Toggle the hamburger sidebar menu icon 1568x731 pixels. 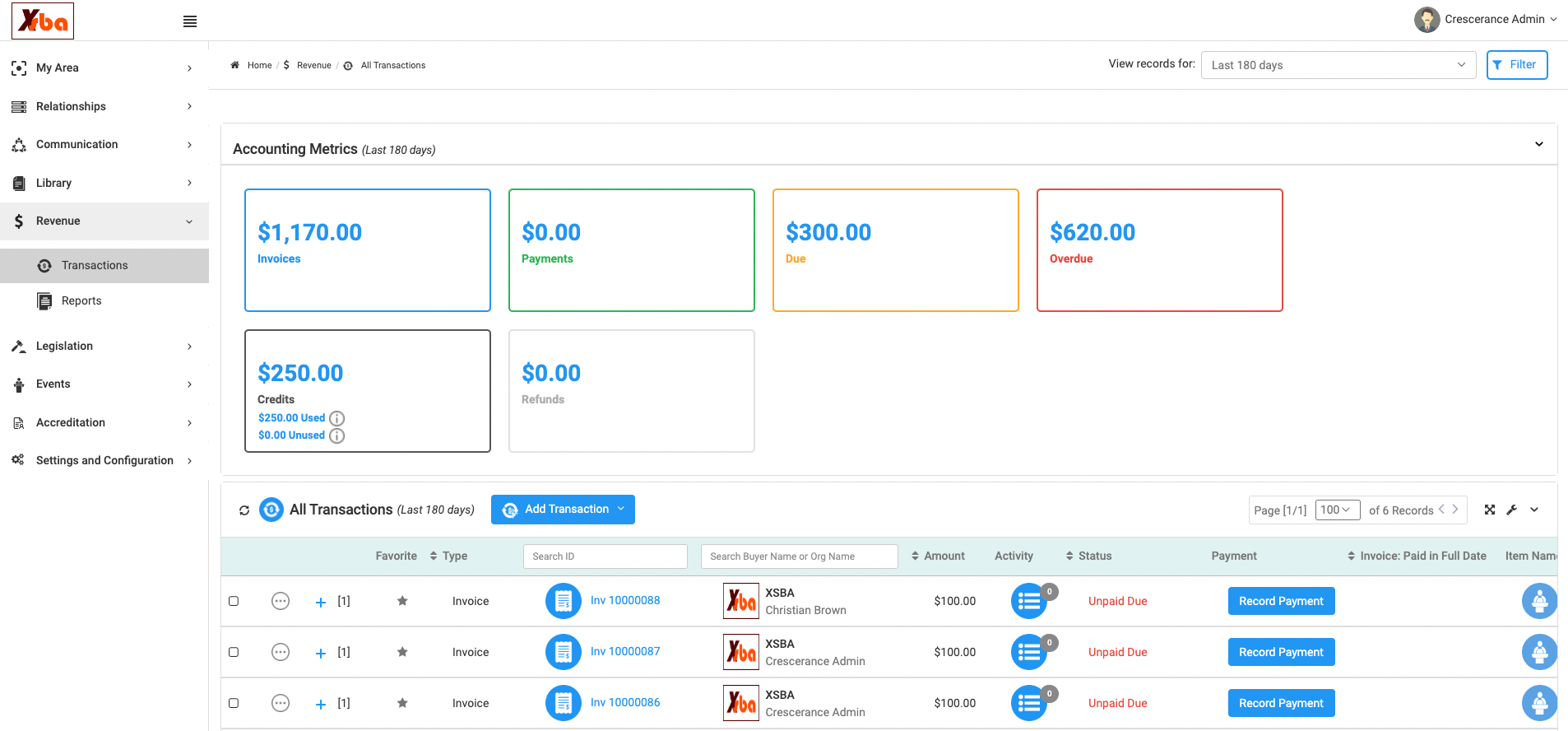point(190,21)
